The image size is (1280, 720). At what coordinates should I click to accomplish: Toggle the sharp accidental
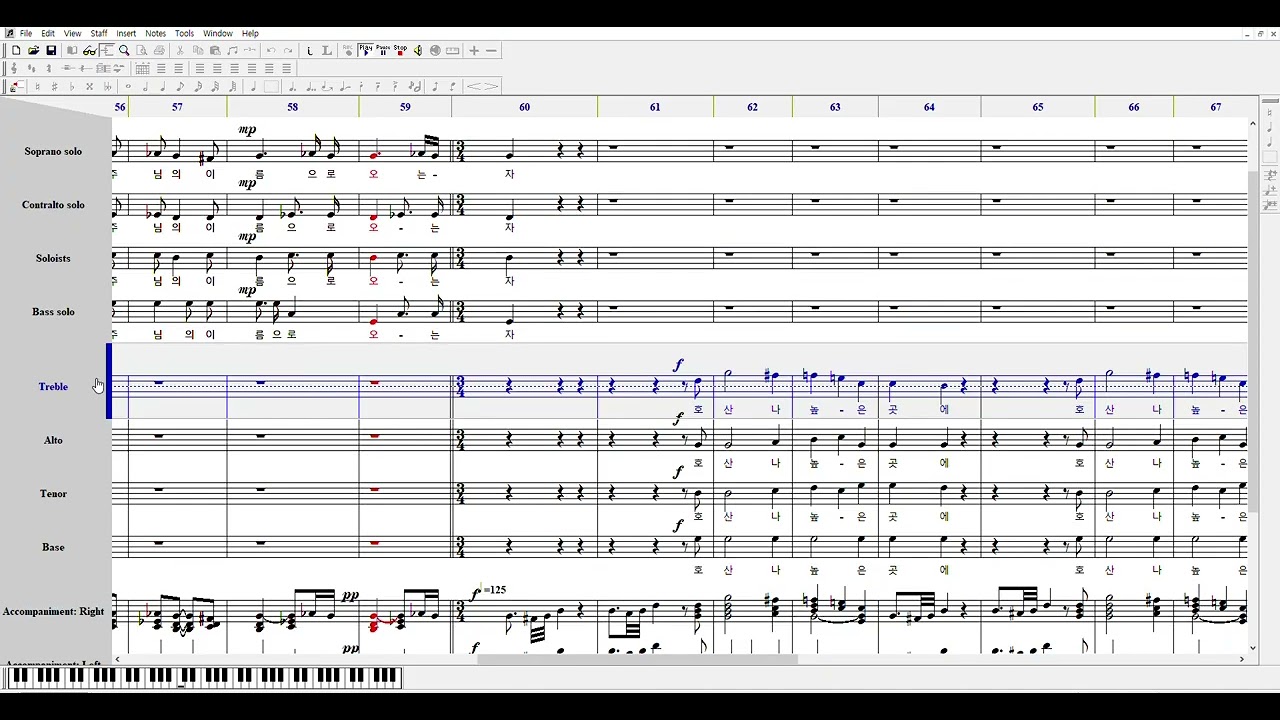(54, 86)
